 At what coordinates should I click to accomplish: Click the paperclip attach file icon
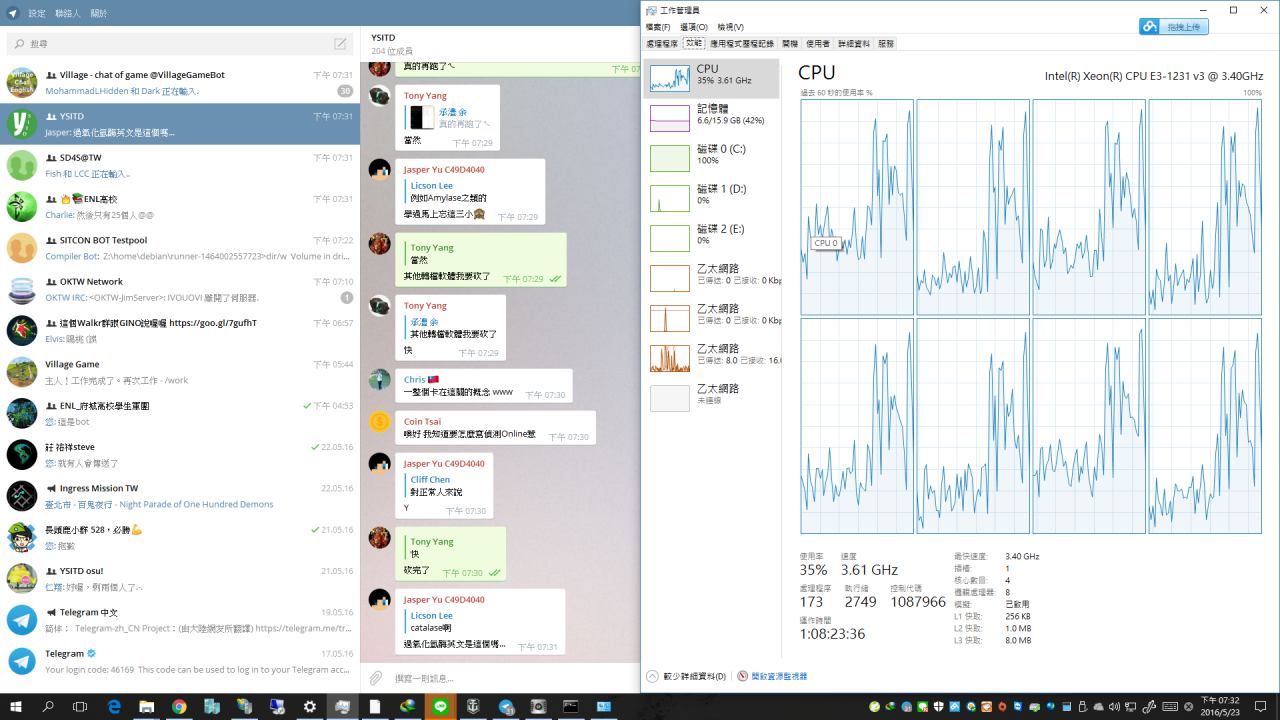(x=376, y=678)
